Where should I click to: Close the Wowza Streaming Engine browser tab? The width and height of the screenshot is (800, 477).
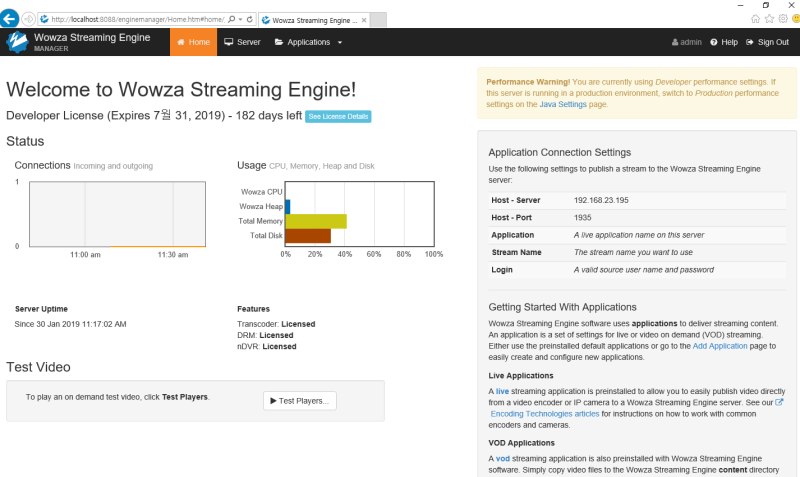click(x=364, y=20)
